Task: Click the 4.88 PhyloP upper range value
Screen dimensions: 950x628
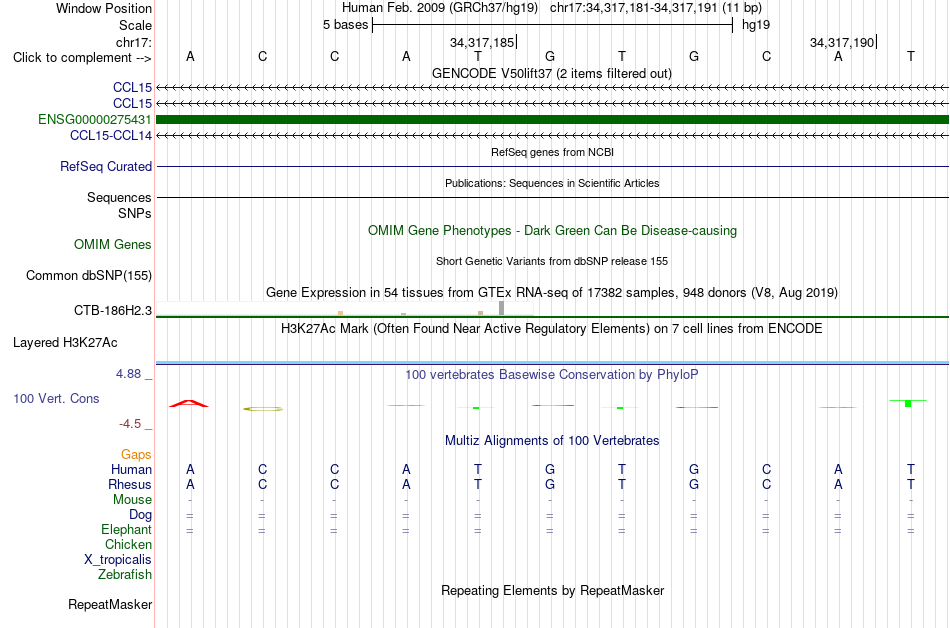Action: [128, 374]
